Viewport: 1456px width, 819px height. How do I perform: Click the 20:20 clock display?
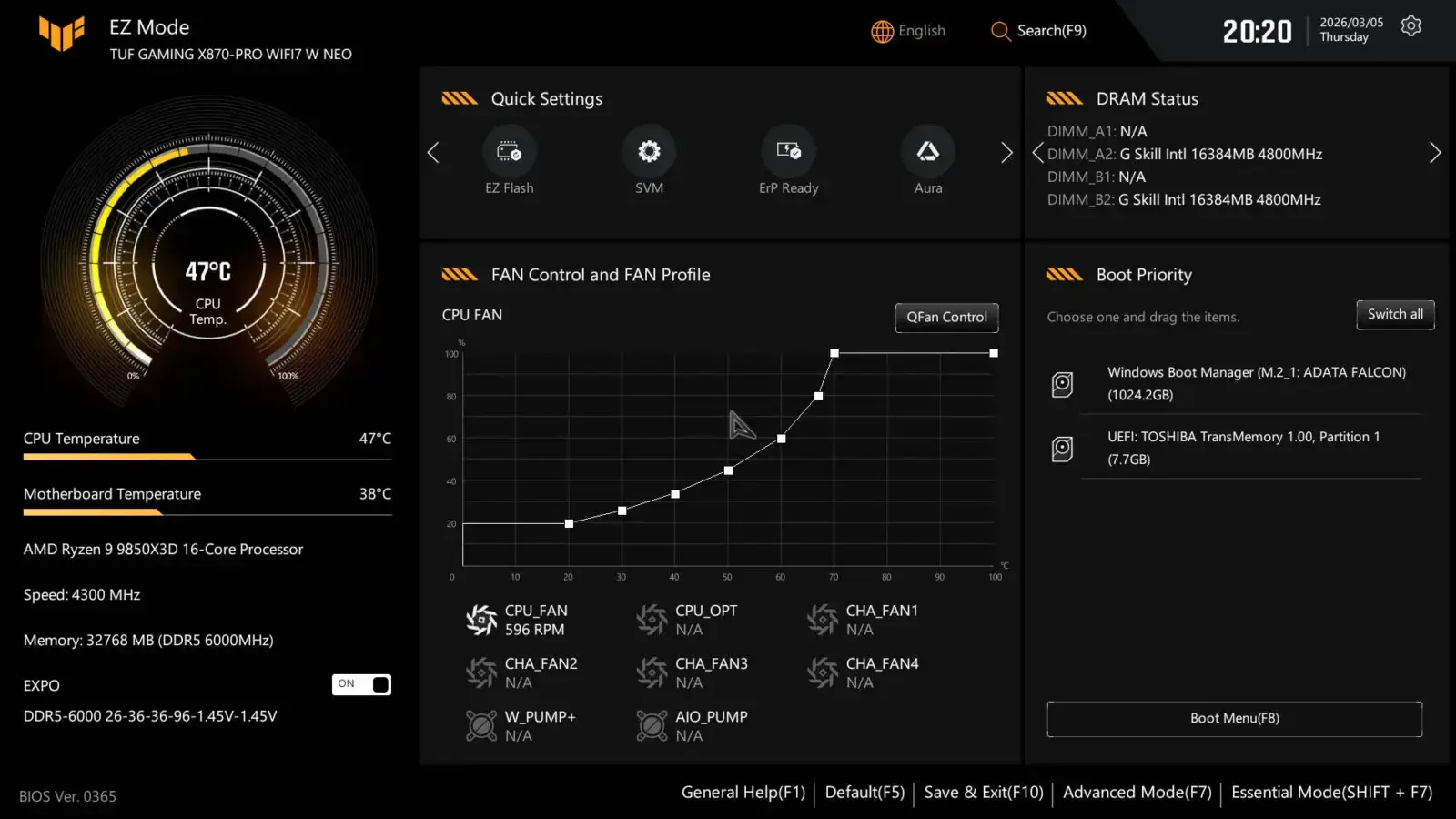1258,32
